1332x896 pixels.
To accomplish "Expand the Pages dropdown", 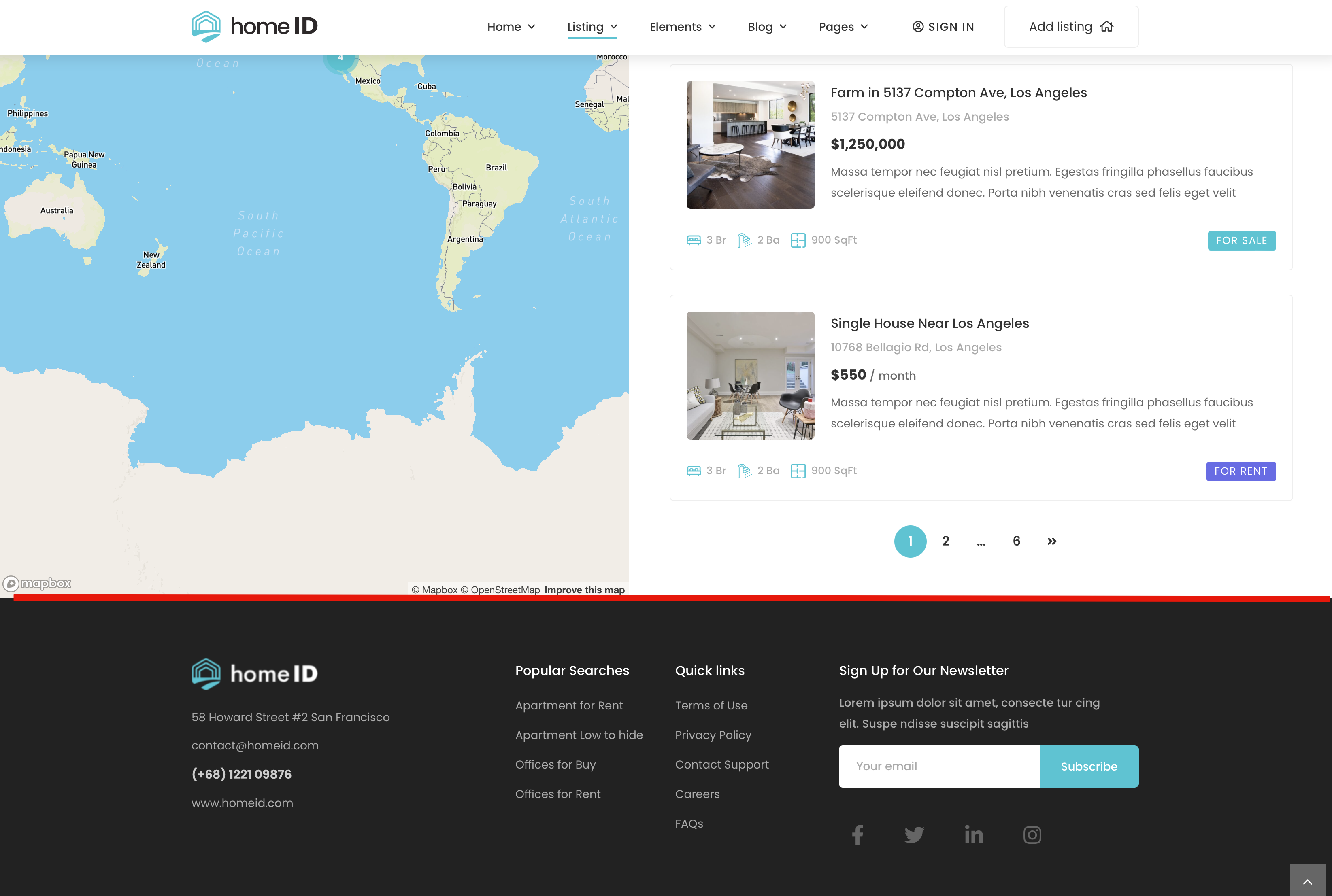I will point(843,27).
